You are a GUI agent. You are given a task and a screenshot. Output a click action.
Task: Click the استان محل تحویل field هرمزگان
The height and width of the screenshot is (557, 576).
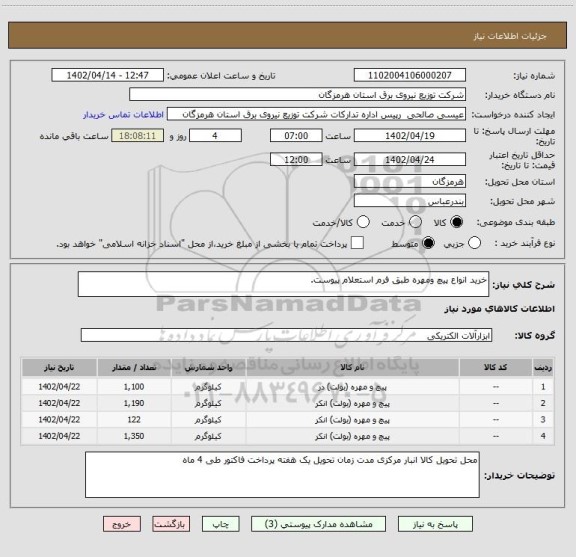click(410, 182)
